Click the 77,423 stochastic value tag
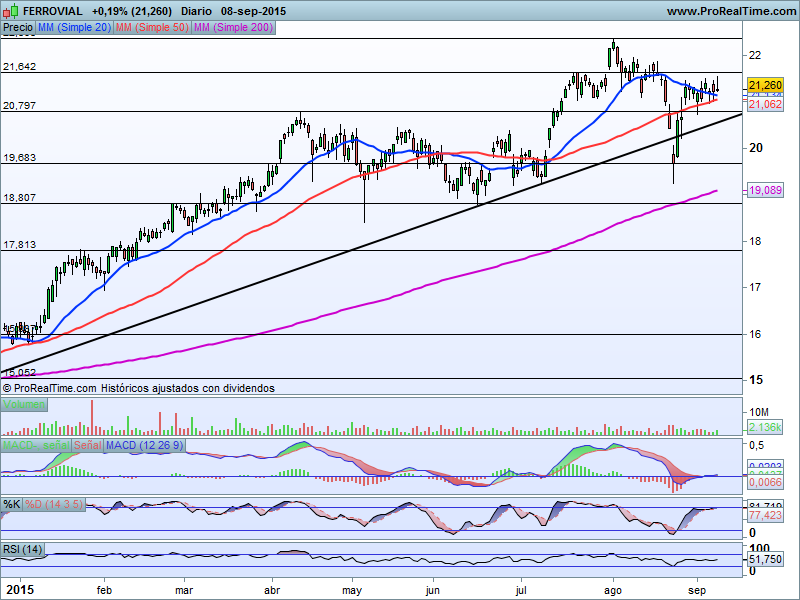 coord(765,515)
